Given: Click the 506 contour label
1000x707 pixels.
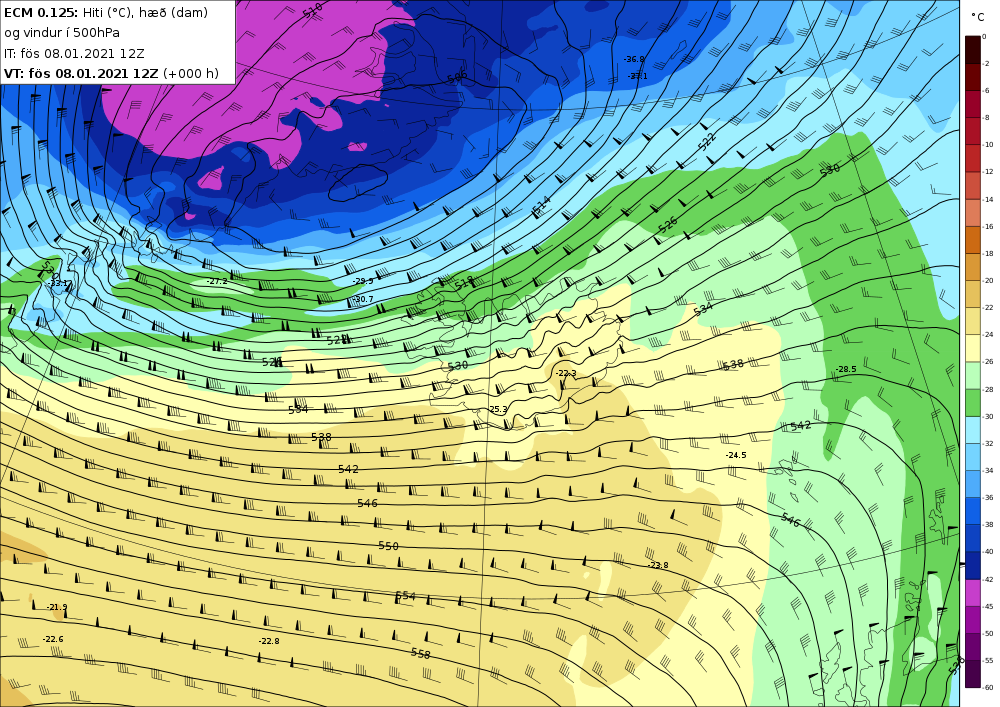Looking at the screenshot, I should click(x=457, y=78).
